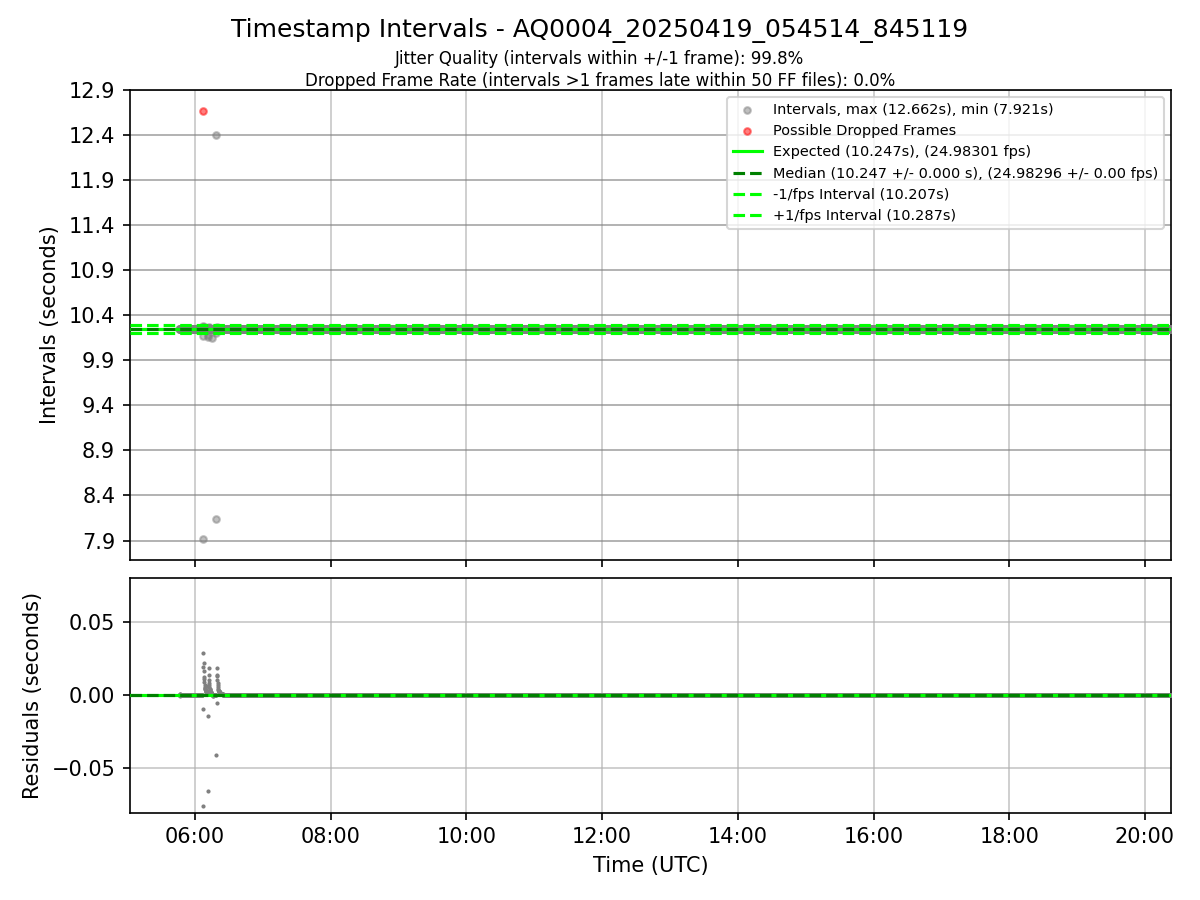Click the grey interval point near 8.15 seconds
This screenshot has height=900, width=1200.
click(216, 519)
